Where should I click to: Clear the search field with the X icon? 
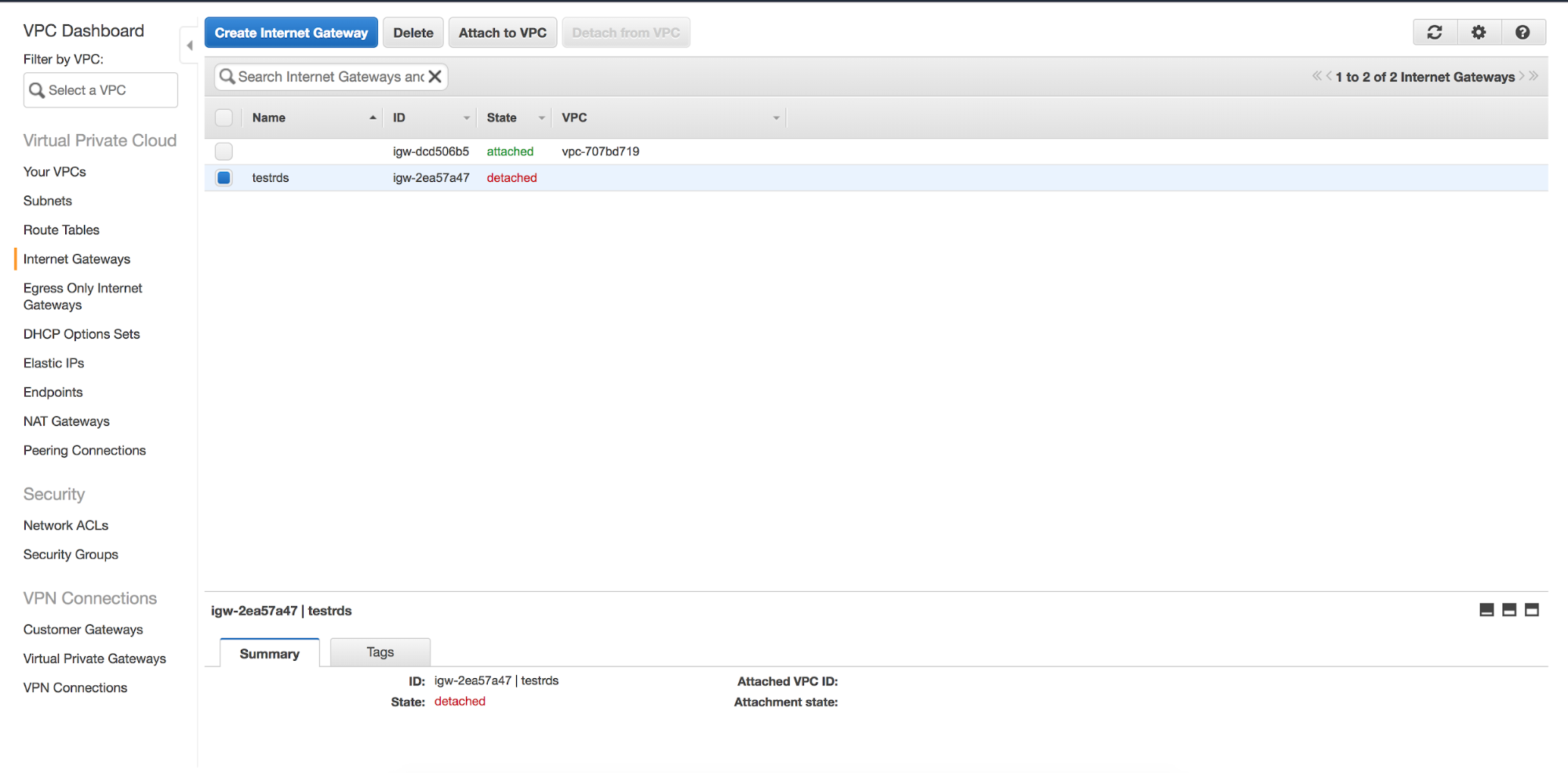pos(435,76)
